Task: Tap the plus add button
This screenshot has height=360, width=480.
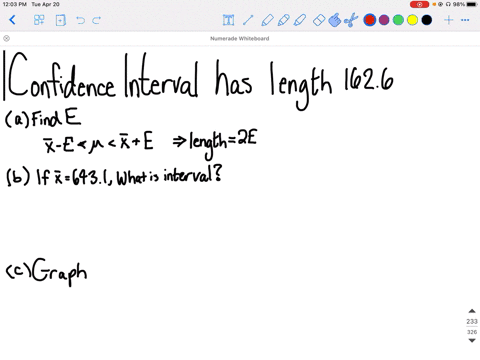Action: pos(449,20)
